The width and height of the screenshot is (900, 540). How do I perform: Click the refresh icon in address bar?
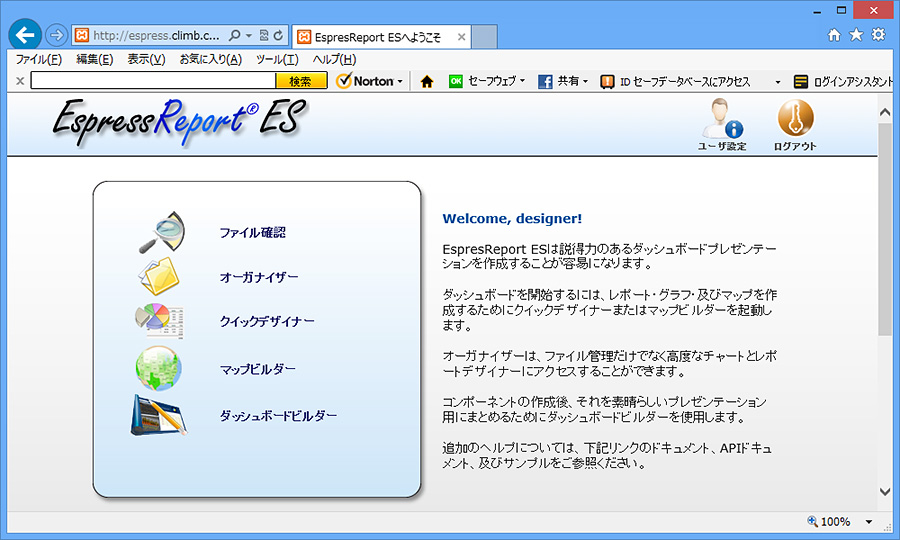click(x=278, y=36)
